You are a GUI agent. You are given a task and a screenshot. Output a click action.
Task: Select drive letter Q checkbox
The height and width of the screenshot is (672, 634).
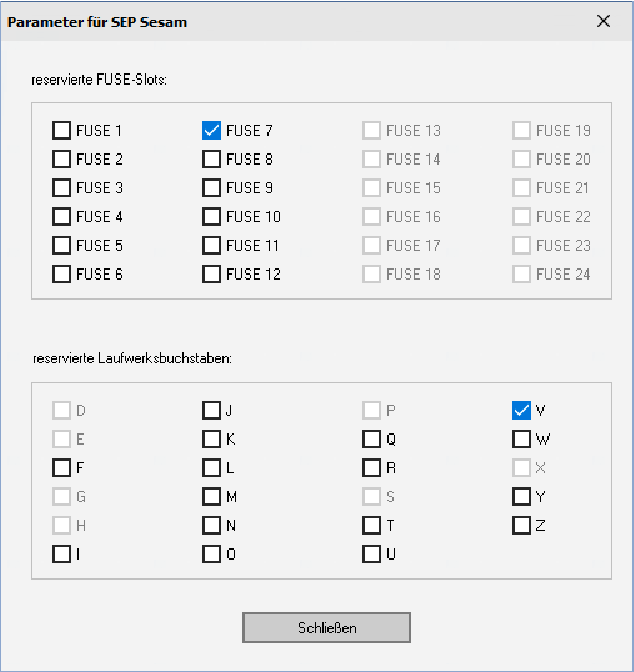click(x=371, y=439)
